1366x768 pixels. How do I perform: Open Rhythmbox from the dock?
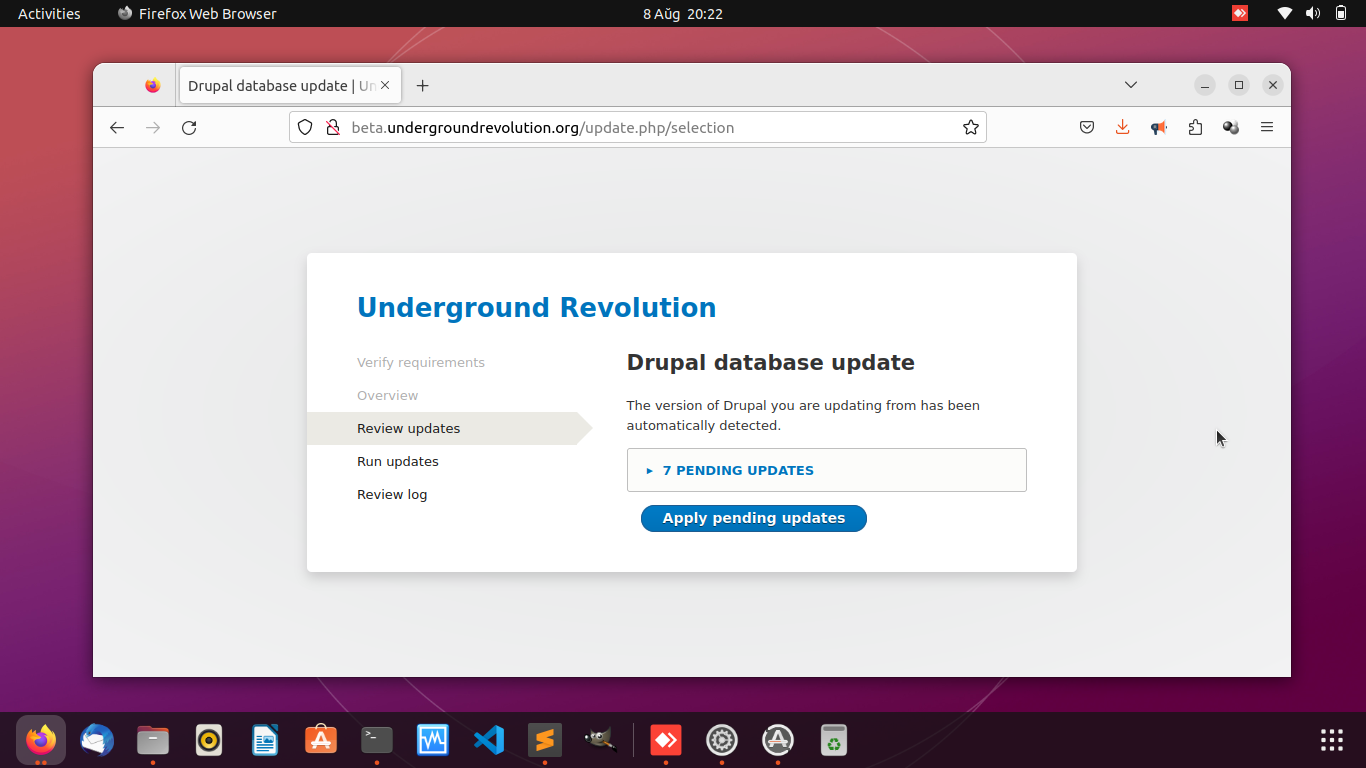(209, 740)
